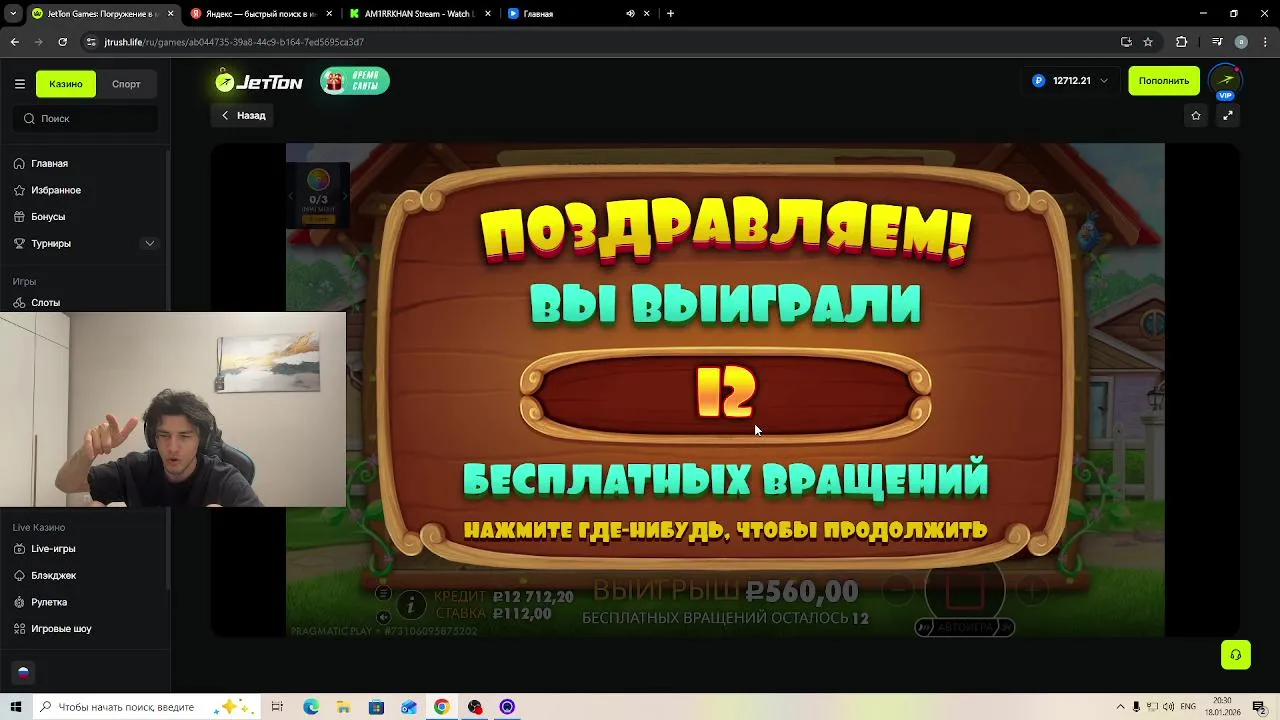Enter fullscreen mode for the game
This screenshot has width=1280, height=720.
[x=1228, y=116]
